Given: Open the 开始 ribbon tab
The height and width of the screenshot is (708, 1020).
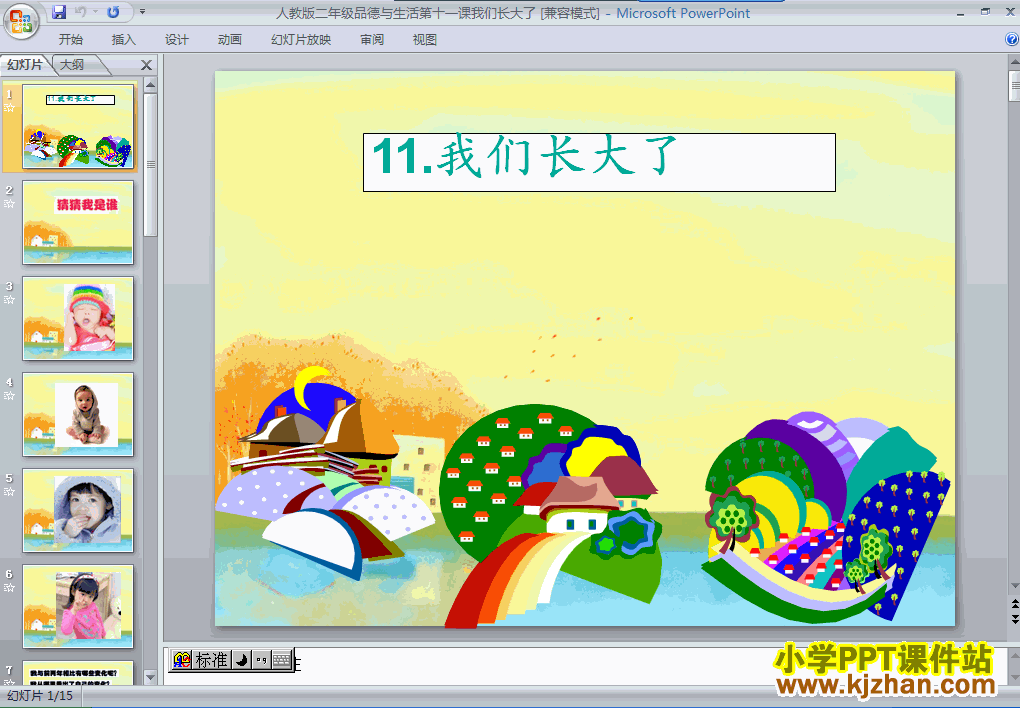Looking at the screenshot, I should pyautogui.click(x=70, y=40).
